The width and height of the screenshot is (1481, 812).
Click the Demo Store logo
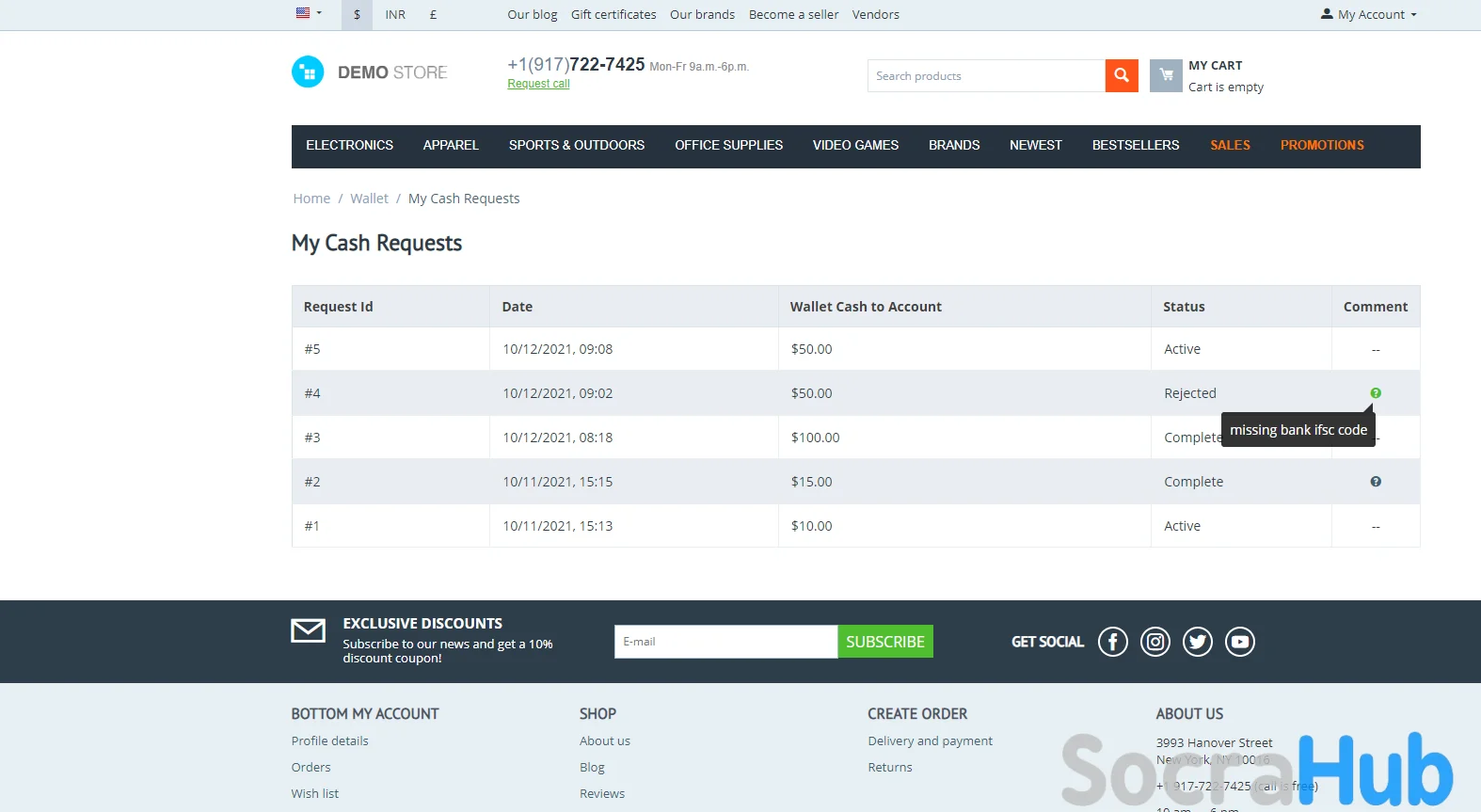pos(370,72)
